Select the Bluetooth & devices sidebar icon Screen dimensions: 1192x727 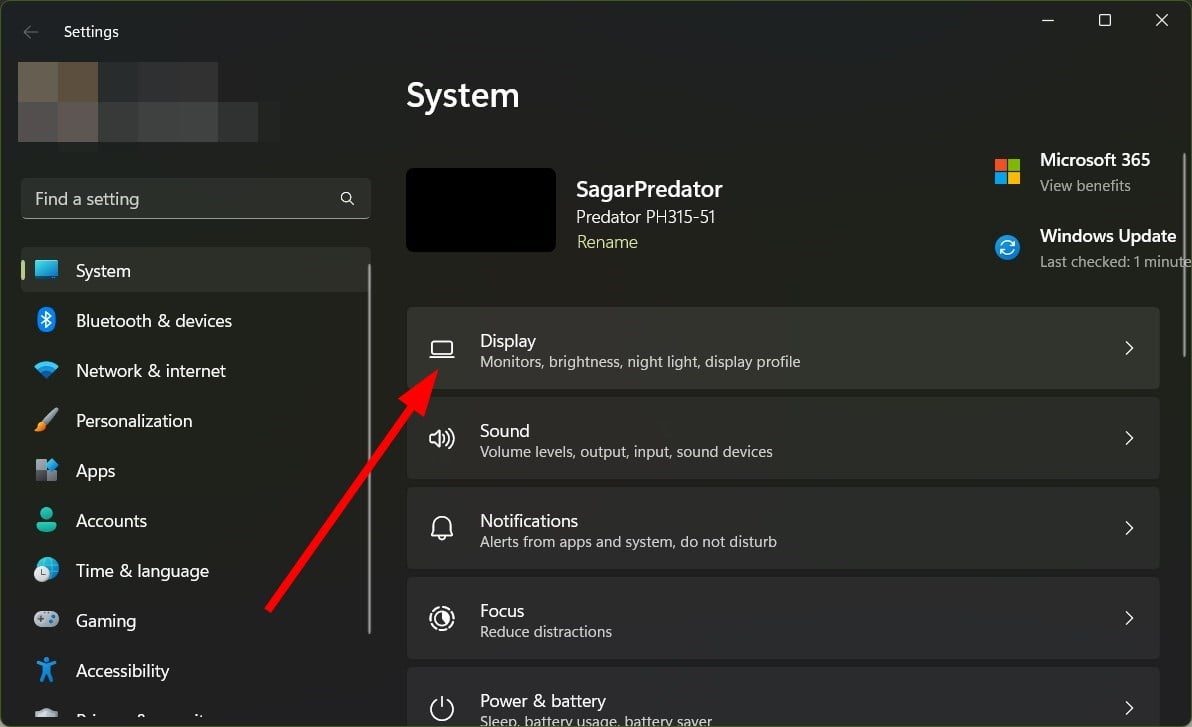(46, 320)
